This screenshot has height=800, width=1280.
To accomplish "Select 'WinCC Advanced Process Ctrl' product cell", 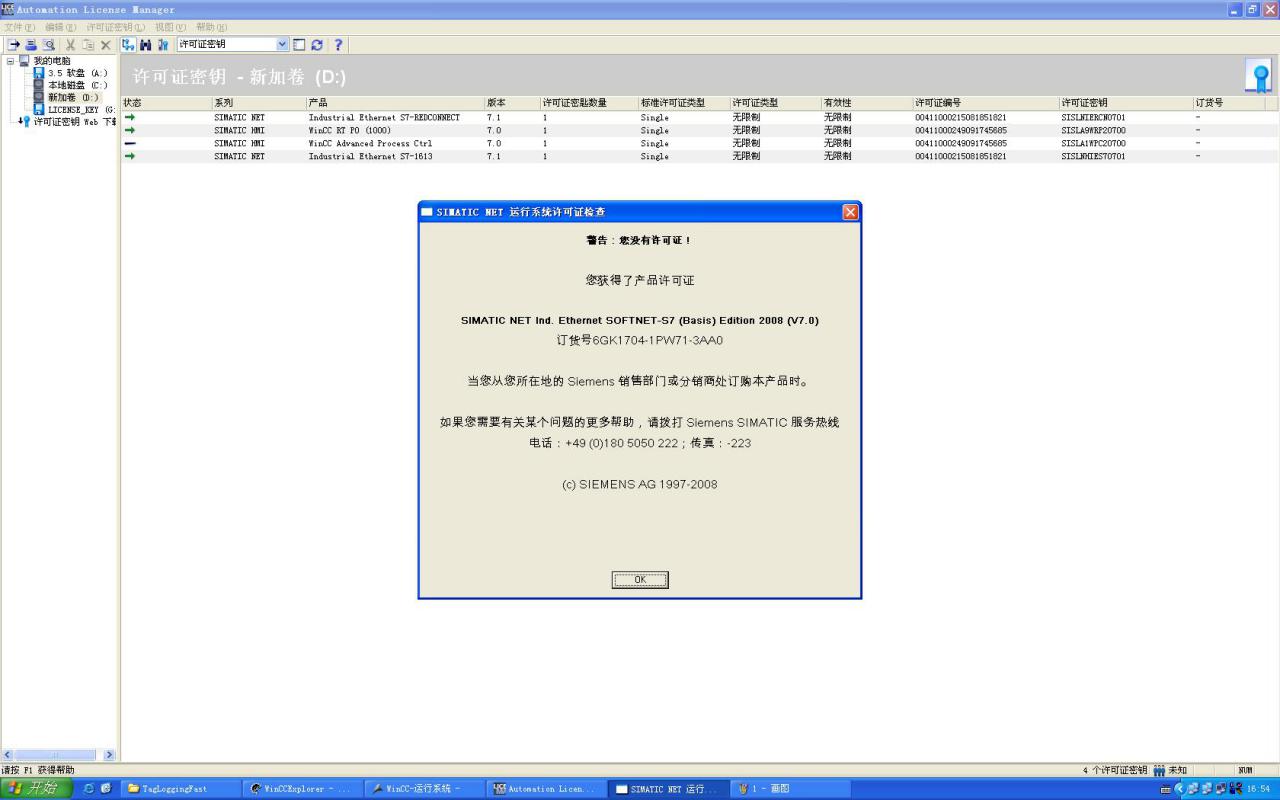I will [370, 143].
